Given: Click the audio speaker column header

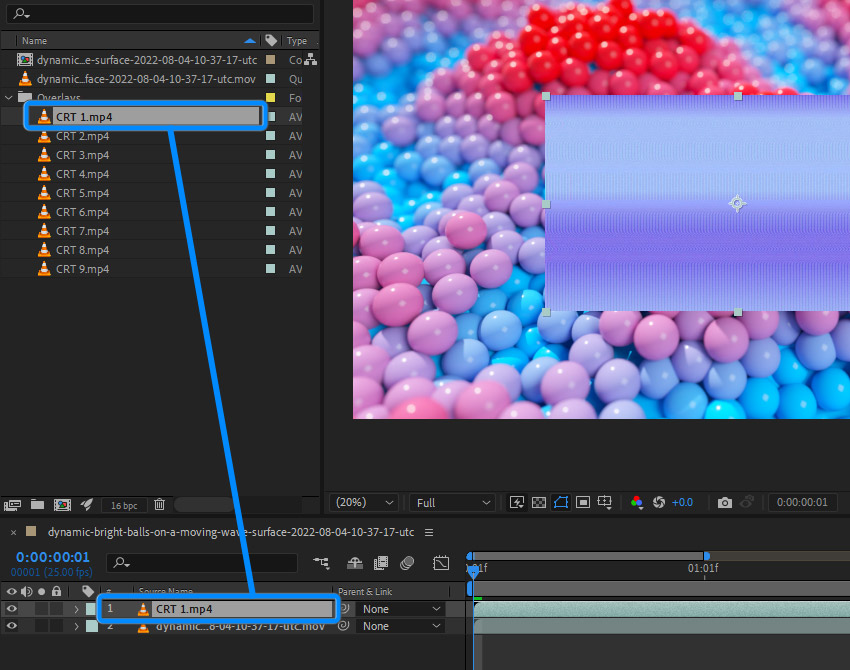Looking at the screenshot, I should tap(27, 591).
